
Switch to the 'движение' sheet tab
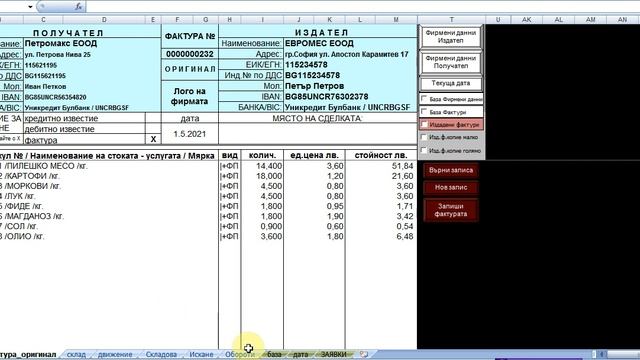[x=115, y=354]
